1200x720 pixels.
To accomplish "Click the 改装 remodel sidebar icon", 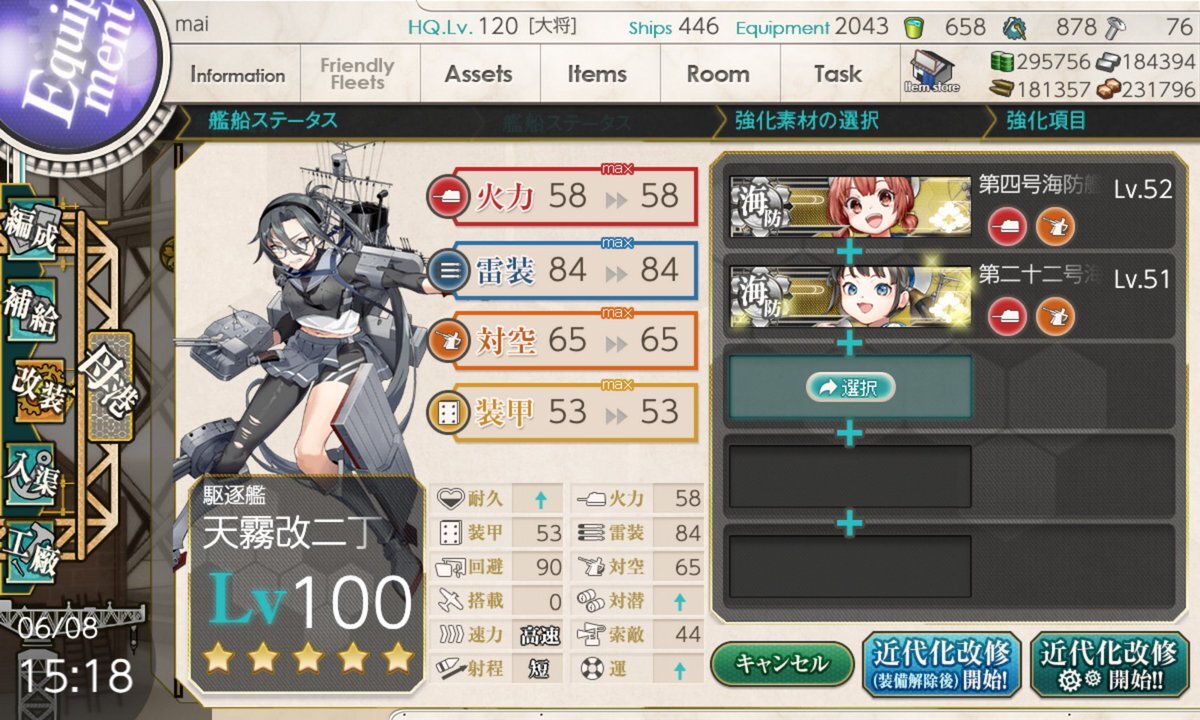I will click(x=38, y=393).
